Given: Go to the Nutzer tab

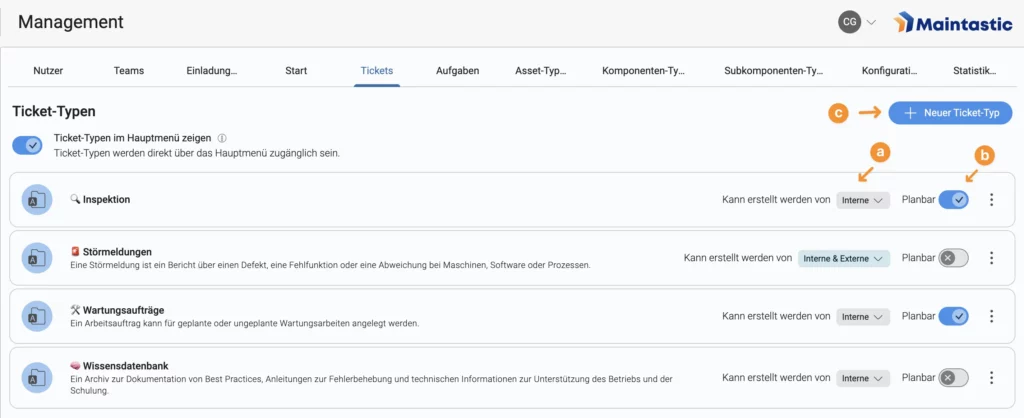Looking at the screenshot, I should (x=48, y=71).
